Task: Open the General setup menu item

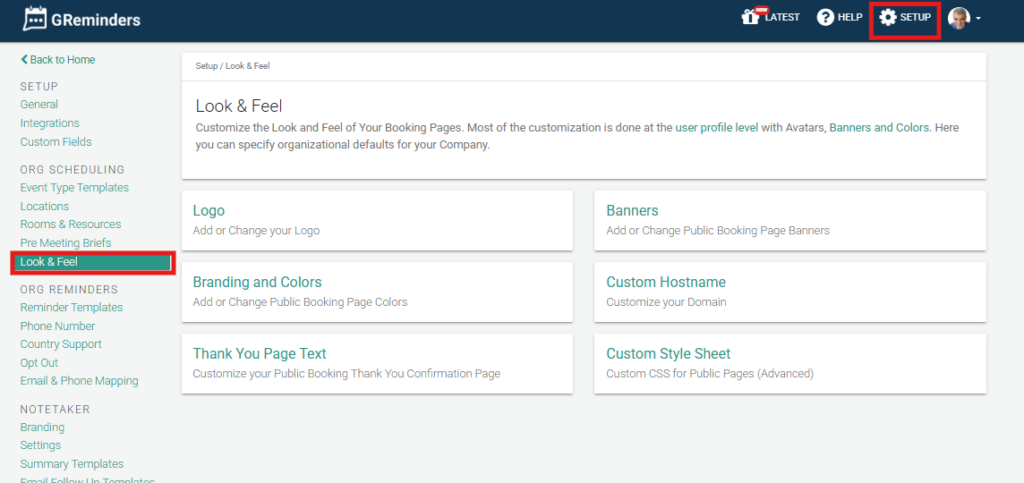Action: [39, 104]
